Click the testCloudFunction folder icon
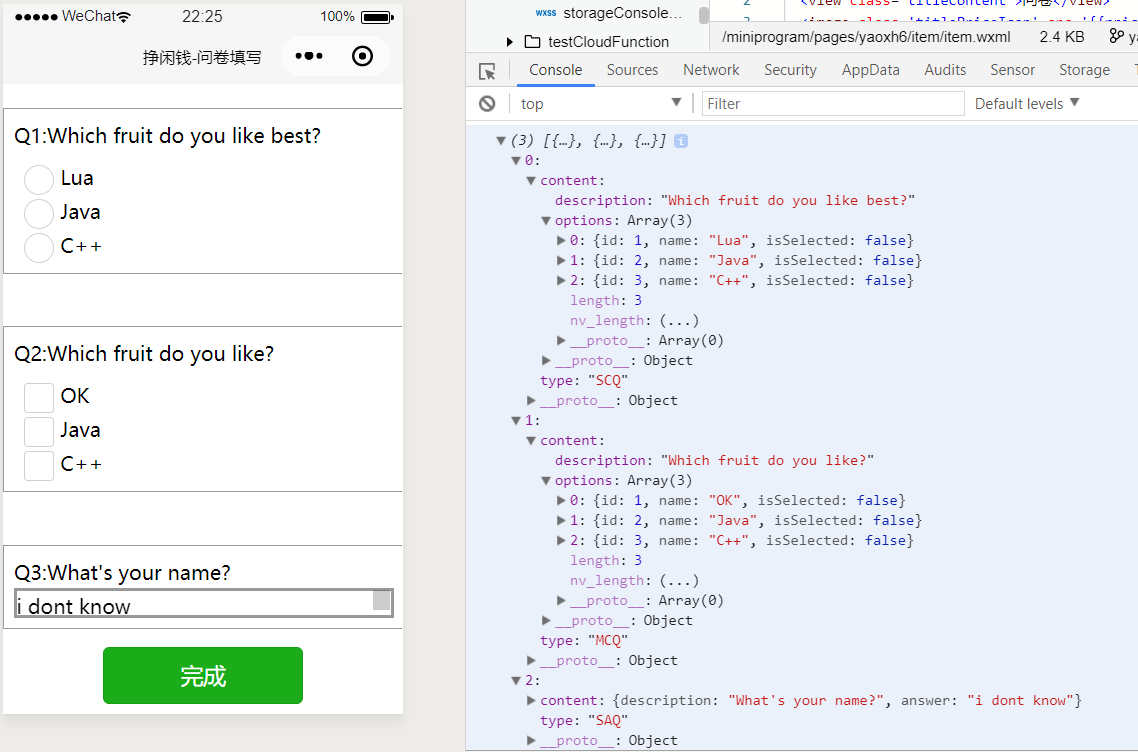The image size is (1138, 752). tap(533, 41)
